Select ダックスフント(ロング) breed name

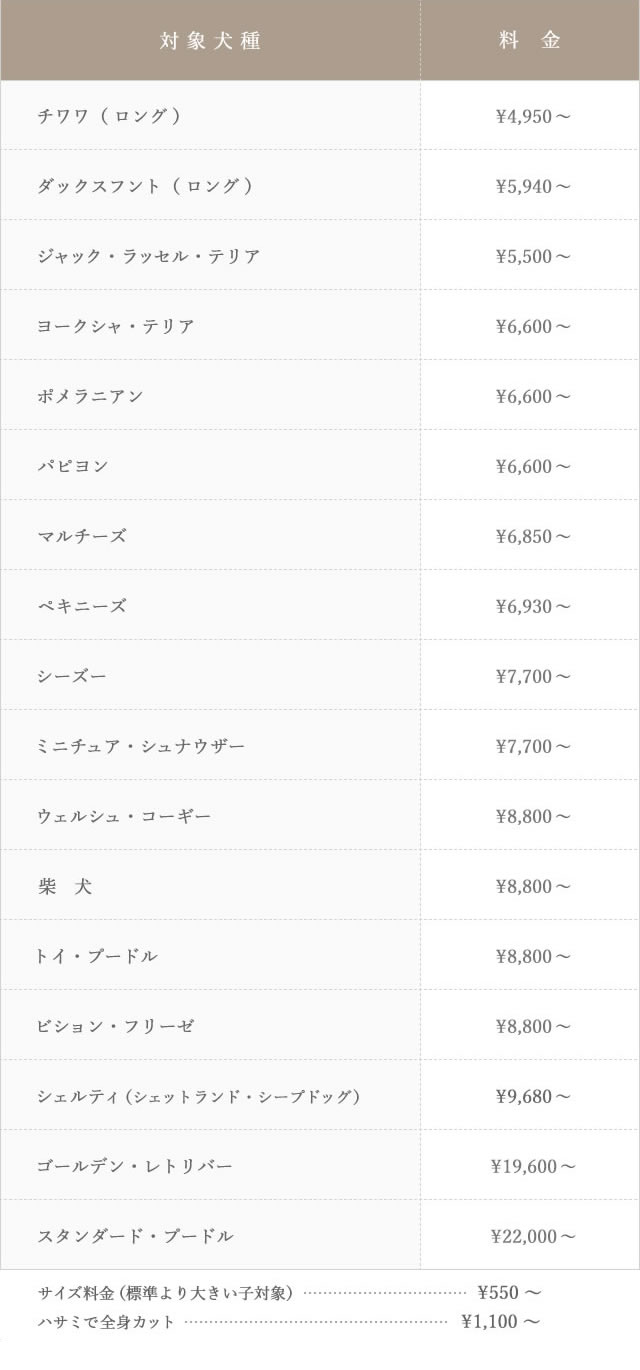(145, 186)
